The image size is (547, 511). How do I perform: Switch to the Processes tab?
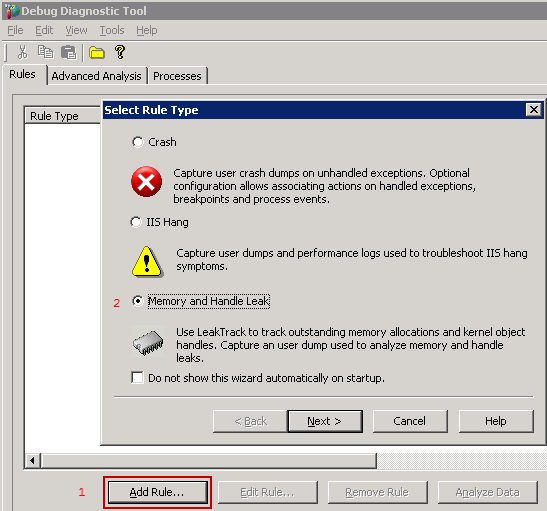[177, 76]
